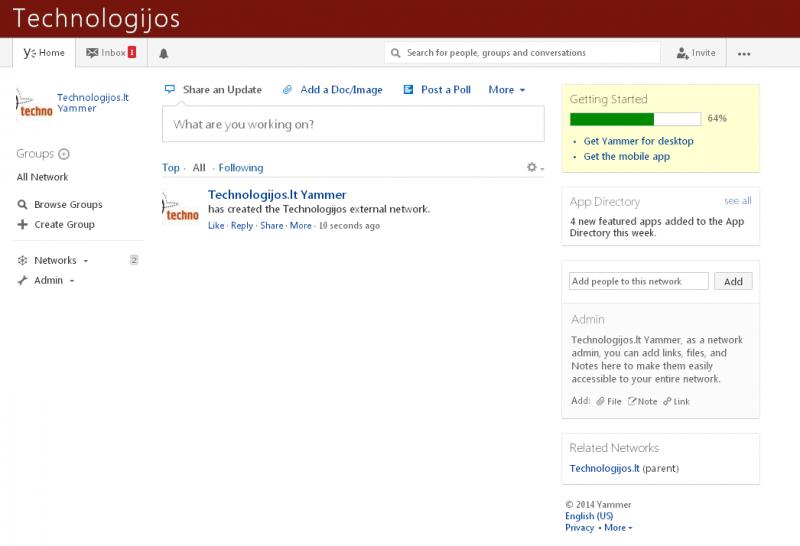Viewport: 800px width, 546px height.
Task: Open Get the mobile app link
Action: click(627, 156)
